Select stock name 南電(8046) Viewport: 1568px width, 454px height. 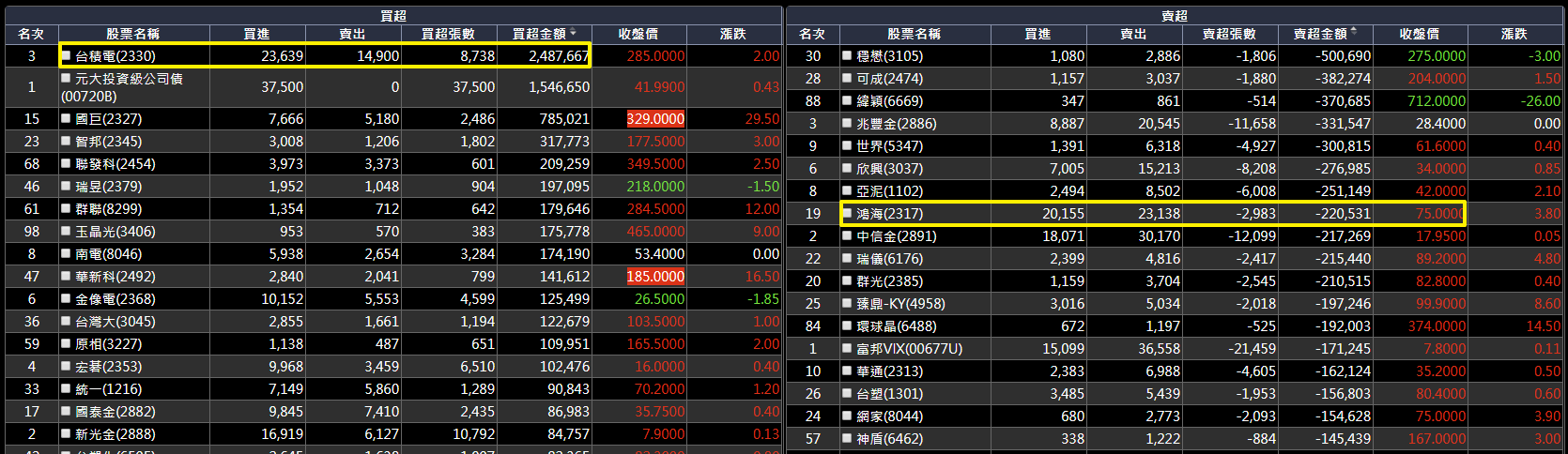pyautogui.click(x=109, y=254)
